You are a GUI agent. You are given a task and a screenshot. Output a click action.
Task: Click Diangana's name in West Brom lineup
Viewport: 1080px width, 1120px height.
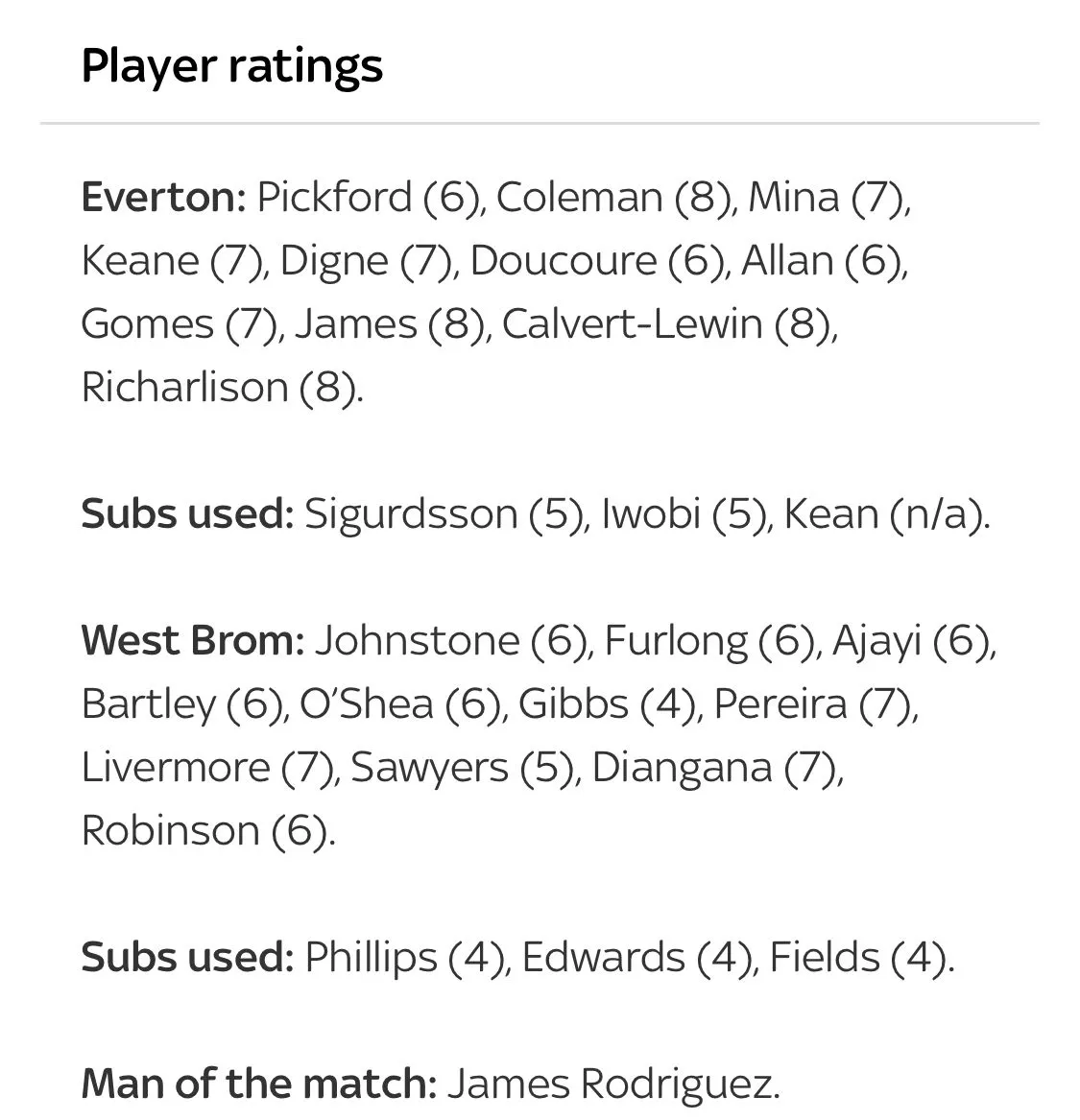point(682,768)
